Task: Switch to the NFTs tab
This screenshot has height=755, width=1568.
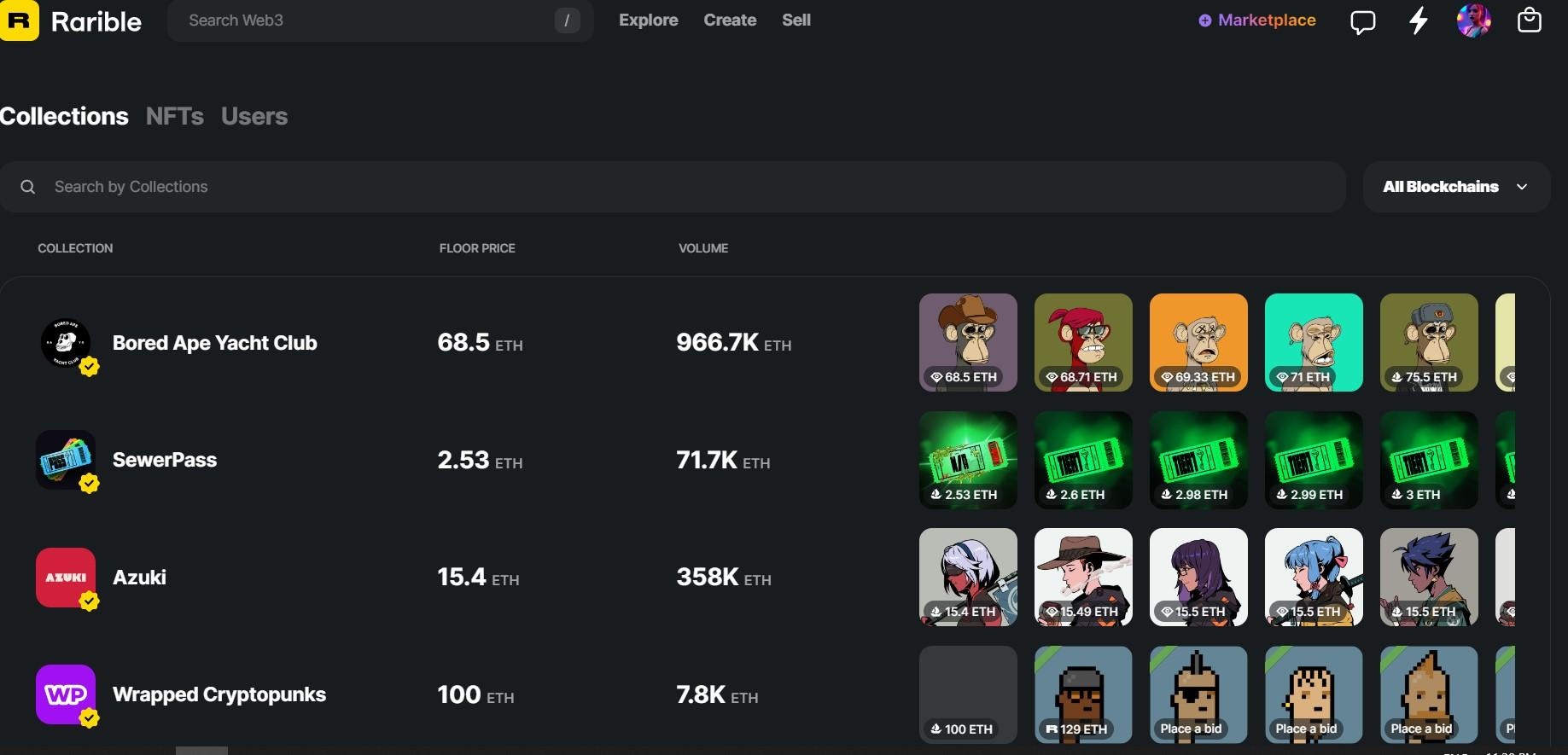Action: [175, 116]
